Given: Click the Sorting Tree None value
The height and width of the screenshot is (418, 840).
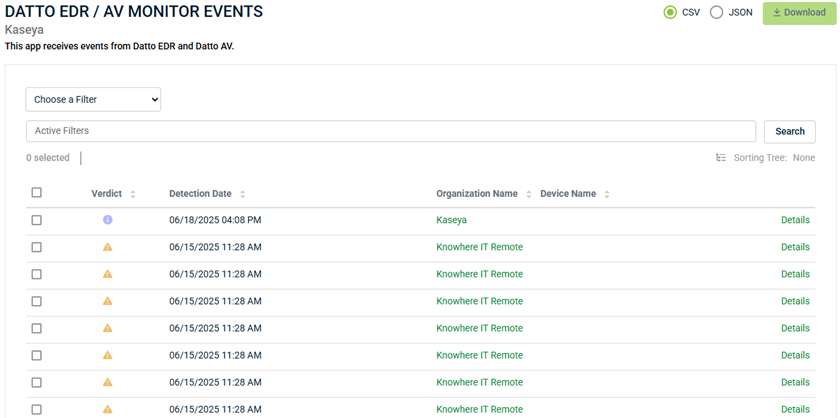Looking at the screenshot, I should [804, 158].
